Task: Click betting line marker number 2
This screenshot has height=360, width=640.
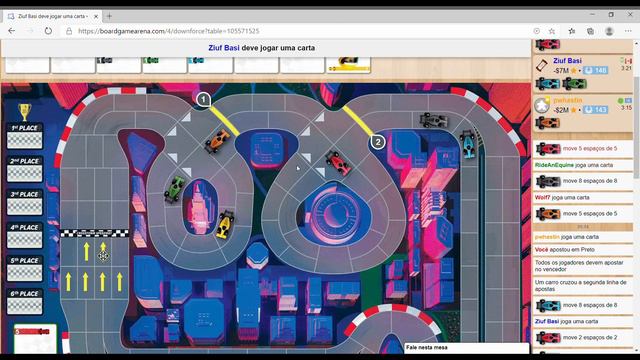Action: [x=378, y=142]
